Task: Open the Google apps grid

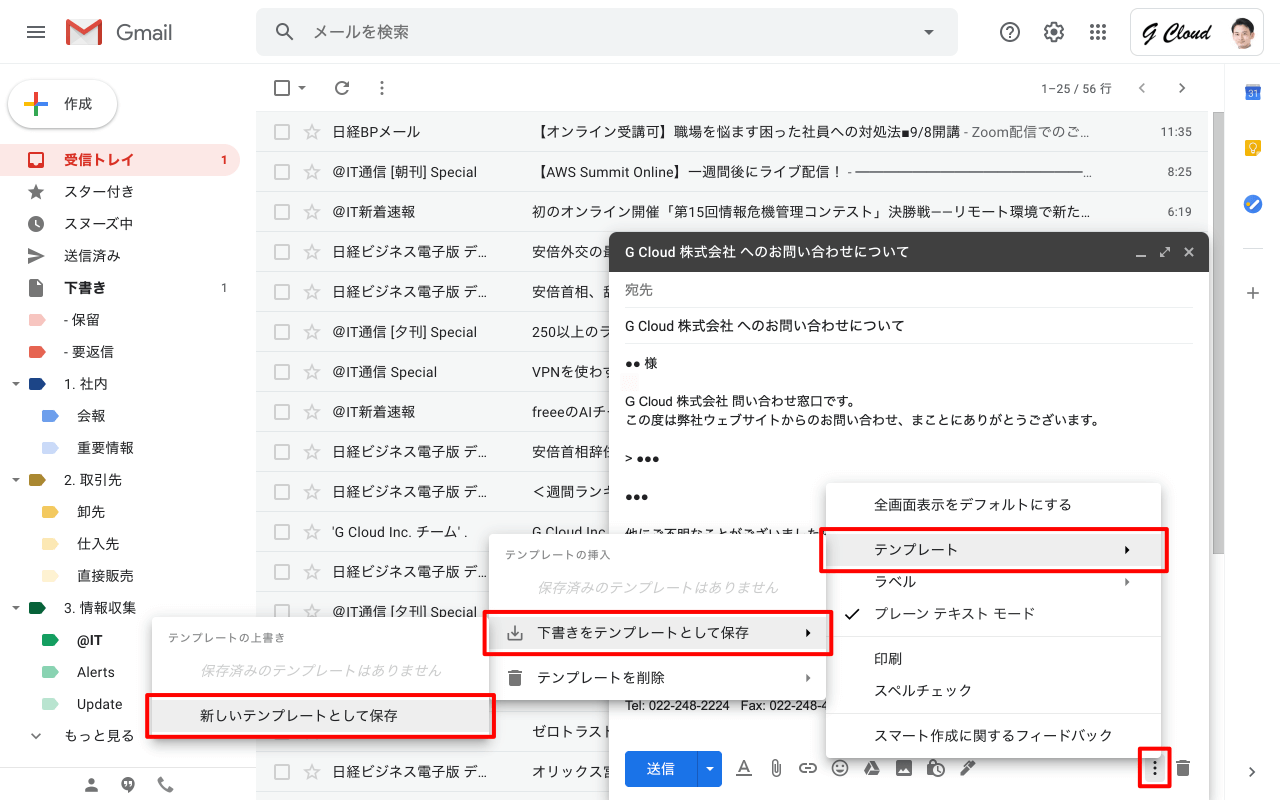Action: 1098,32
